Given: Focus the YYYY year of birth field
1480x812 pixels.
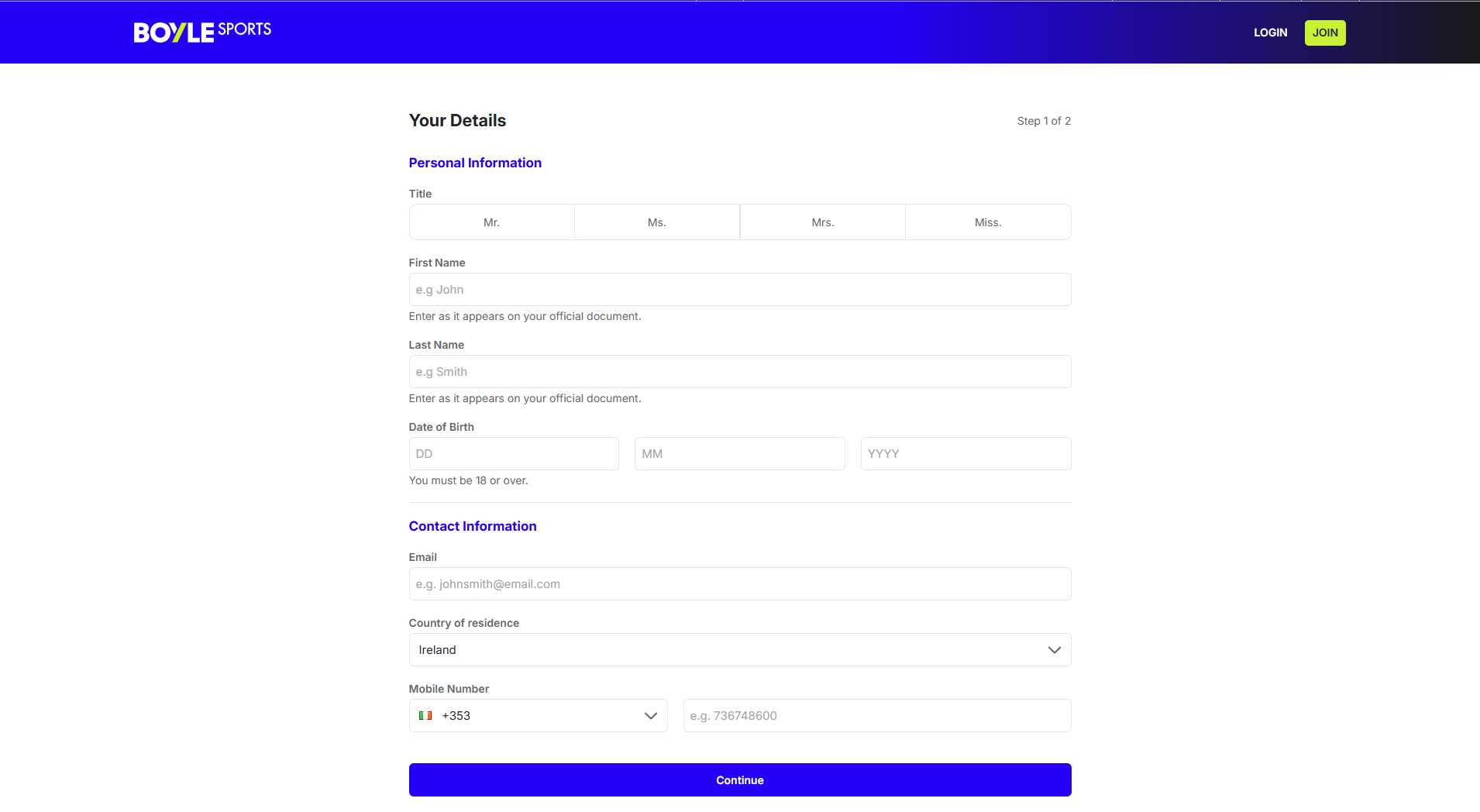Looking at the screenshot, I should [966, 454].
